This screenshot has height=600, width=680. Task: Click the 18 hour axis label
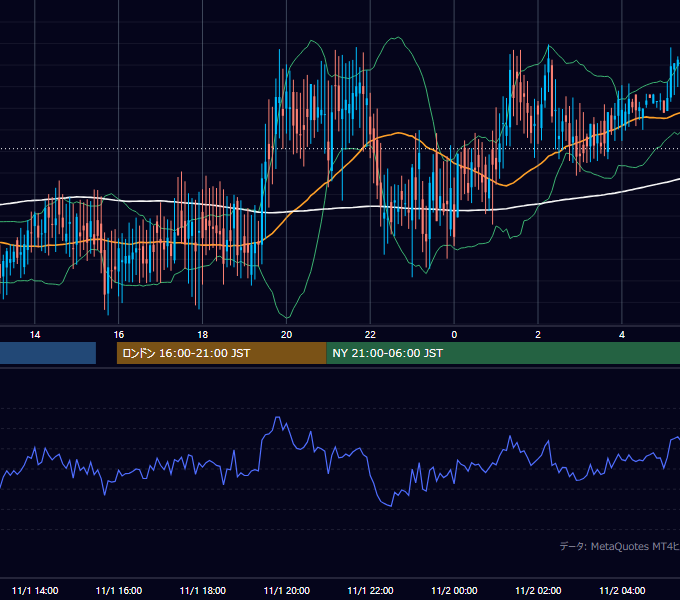click(x=203, y=335)
